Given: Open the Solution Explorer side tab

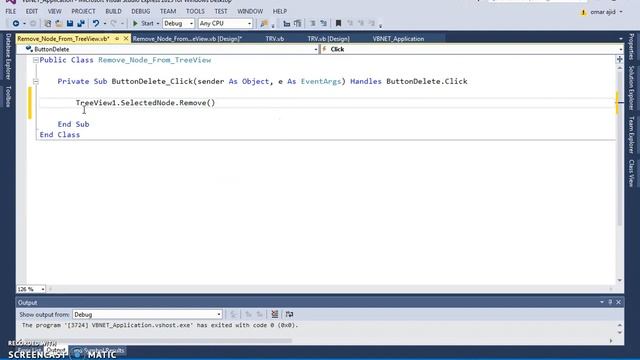Looking at the screenshot, I should [631, 88].
